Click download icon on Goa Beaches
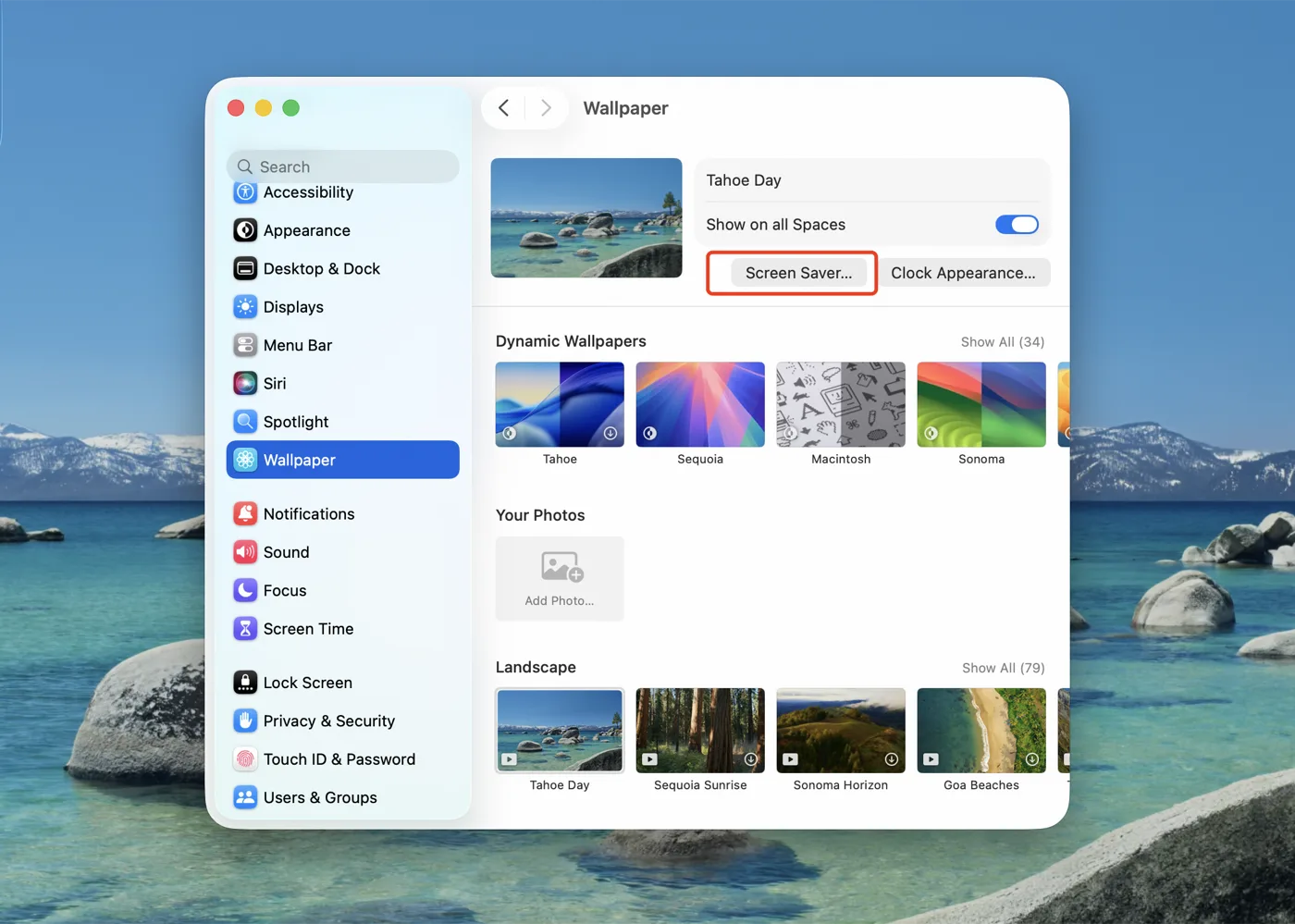The width and height of the screenshot is (1295, 924). (x=1032, y=759)
